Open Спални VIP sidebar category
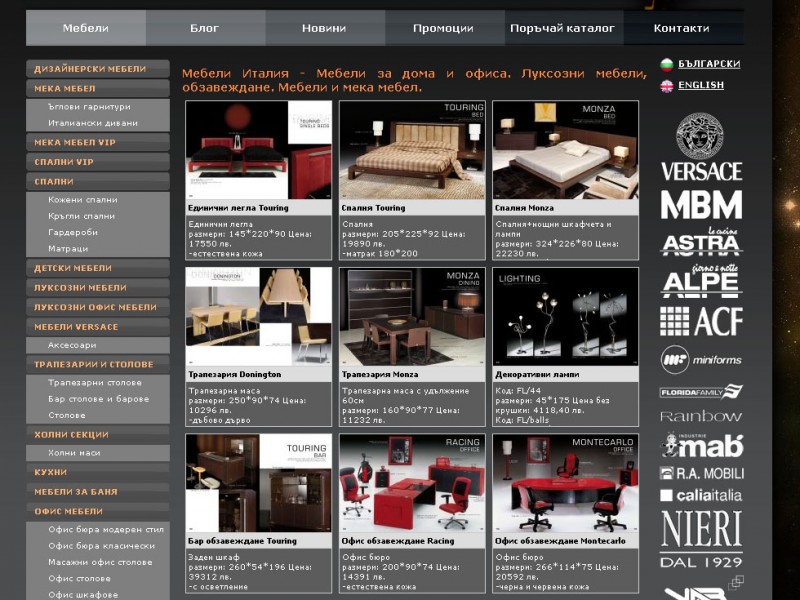 point(98,162)
